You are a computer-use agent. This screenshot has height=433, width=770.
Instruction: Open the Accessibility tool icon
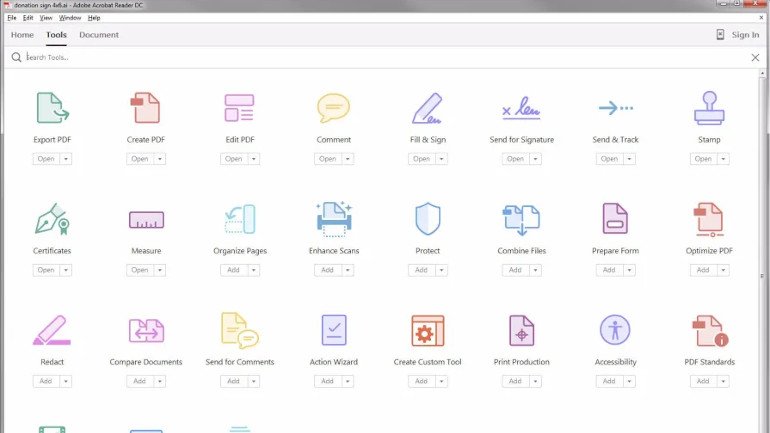click(615, 330)
